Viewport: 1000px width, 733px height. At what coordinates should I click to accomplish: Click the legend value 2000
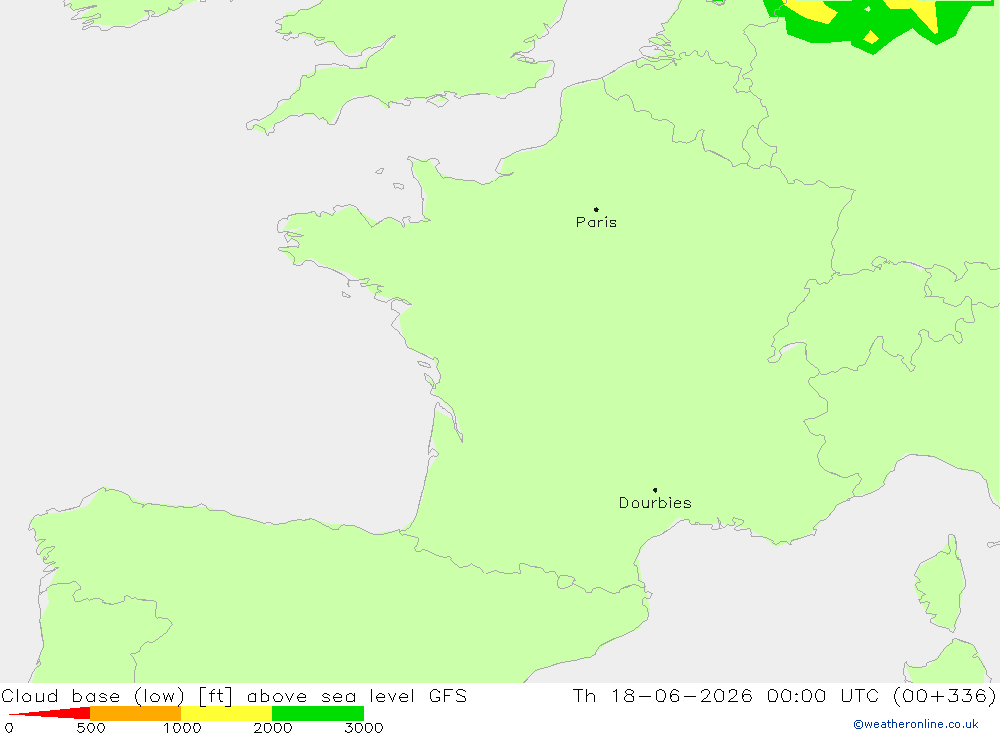pyautogui.click(x=273, y=728)
